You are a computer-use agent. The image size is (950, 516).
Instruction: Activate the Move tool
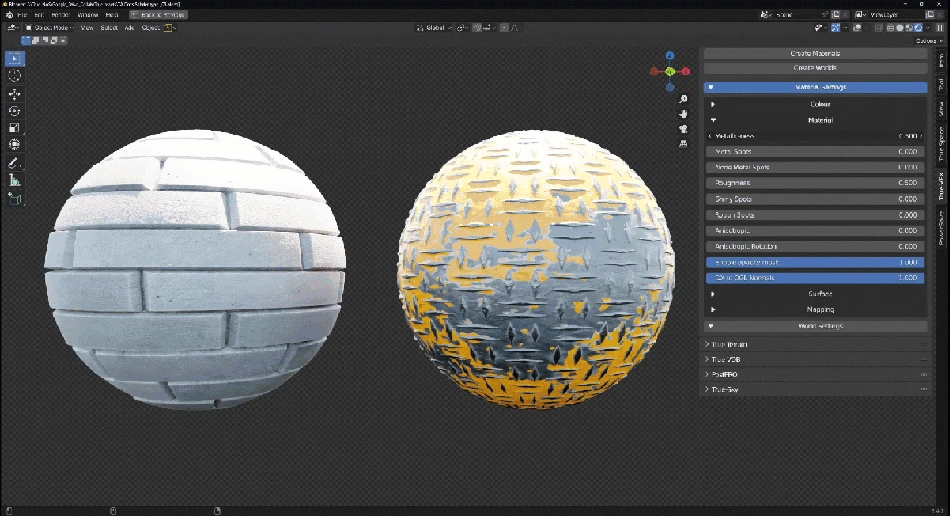15,93
